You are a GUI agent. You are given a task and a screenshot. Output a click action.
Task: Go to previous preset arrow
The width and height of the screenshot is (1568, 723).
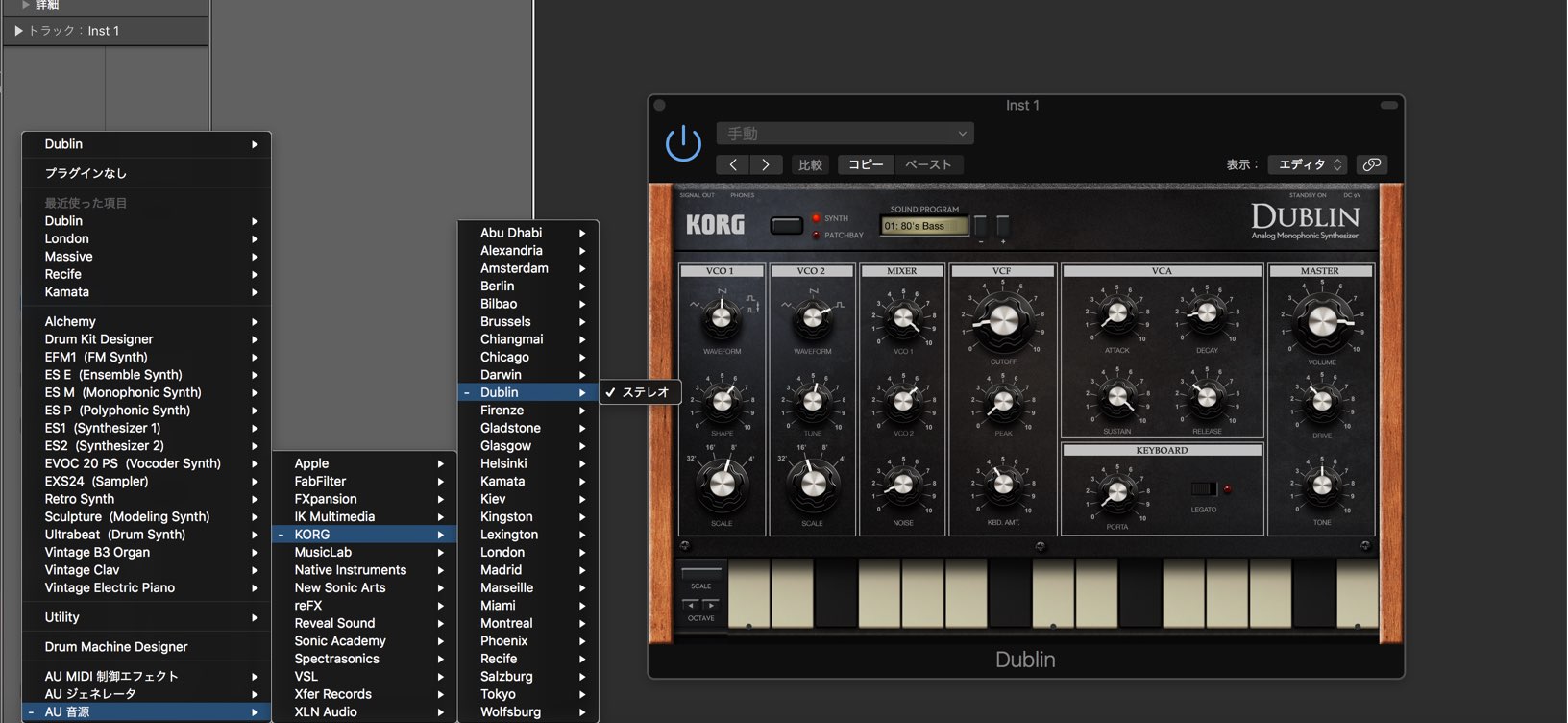pyautogui.click(x=733, y=164)
